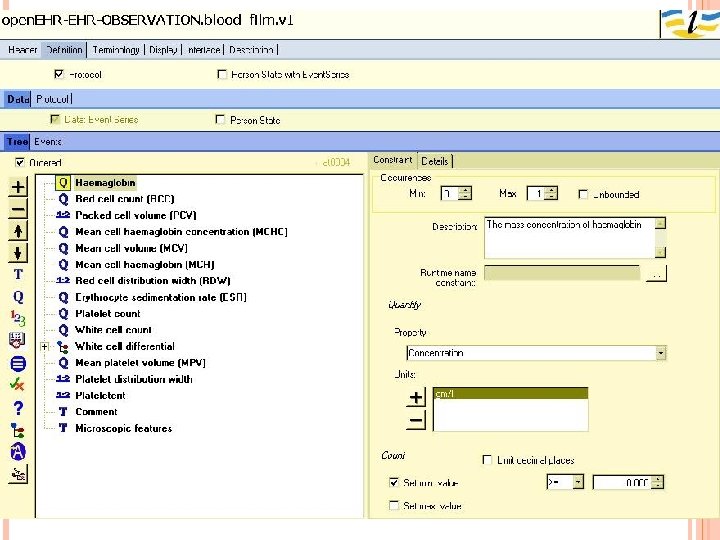This screenshot has height=540, width=720.
Task: Adjust the Min occurrences spinner
Action: pyautogui.click(x=465, y=193)
